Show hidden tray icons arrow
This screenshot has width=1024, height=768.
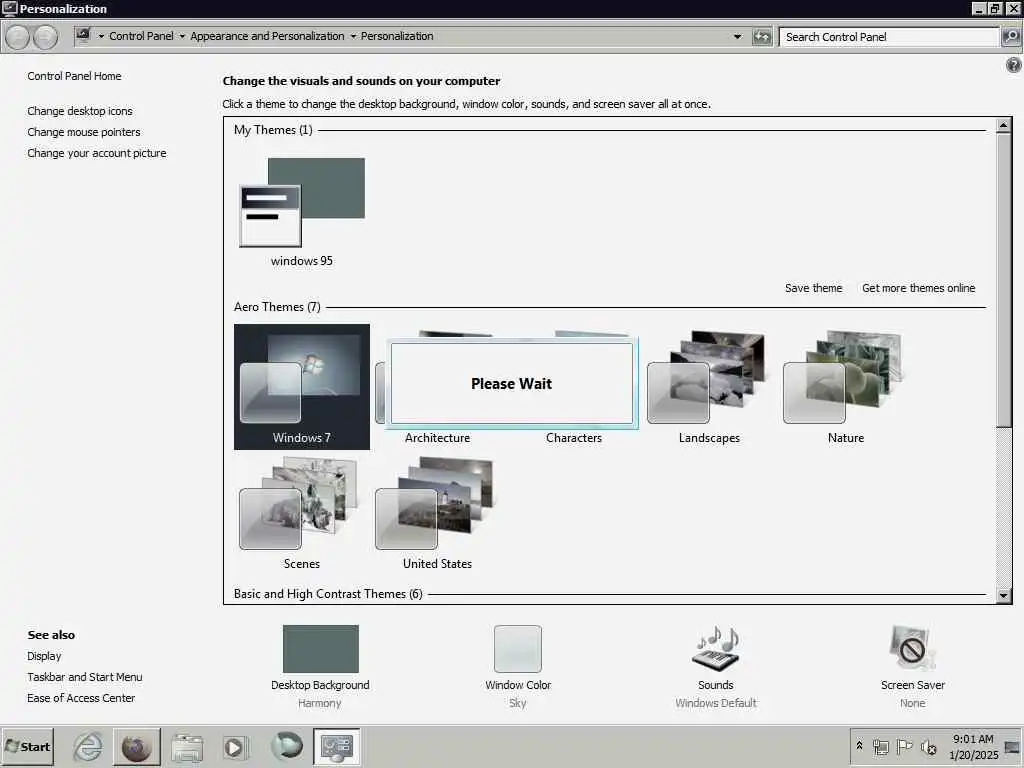click(x=859, y=745)
